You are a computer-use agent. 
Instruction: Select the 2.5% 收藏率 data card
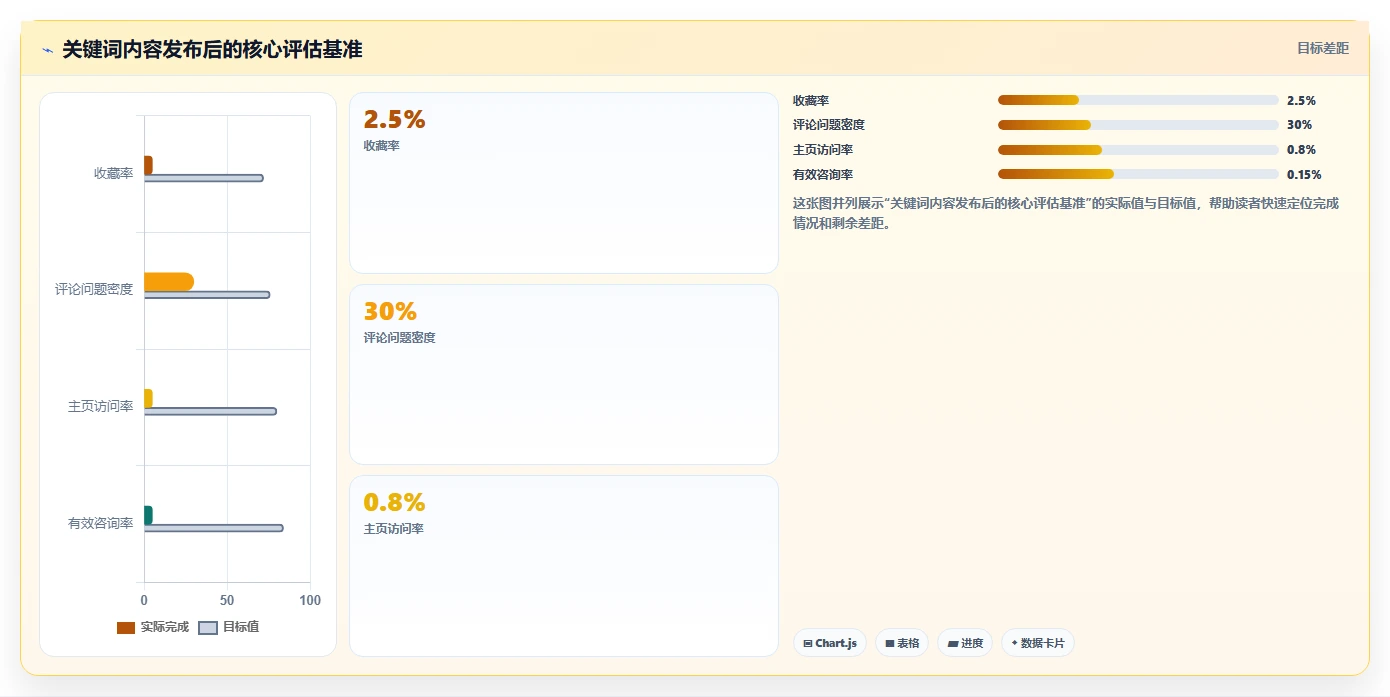click(564, 183)
